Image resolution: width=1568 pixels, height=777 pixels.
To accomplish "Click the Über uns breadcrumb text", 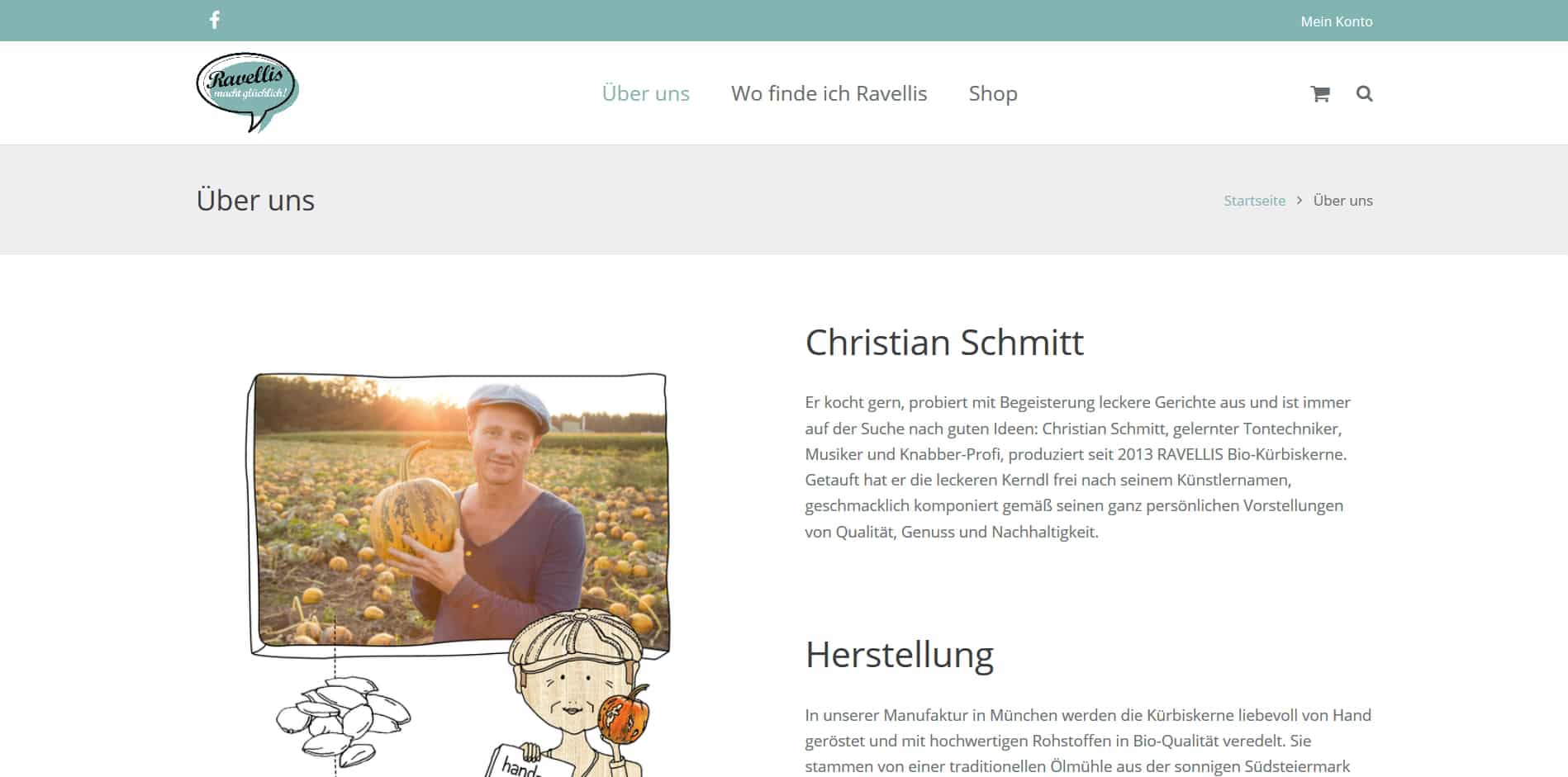I will pyautogui.click(x=1342, y=201).
